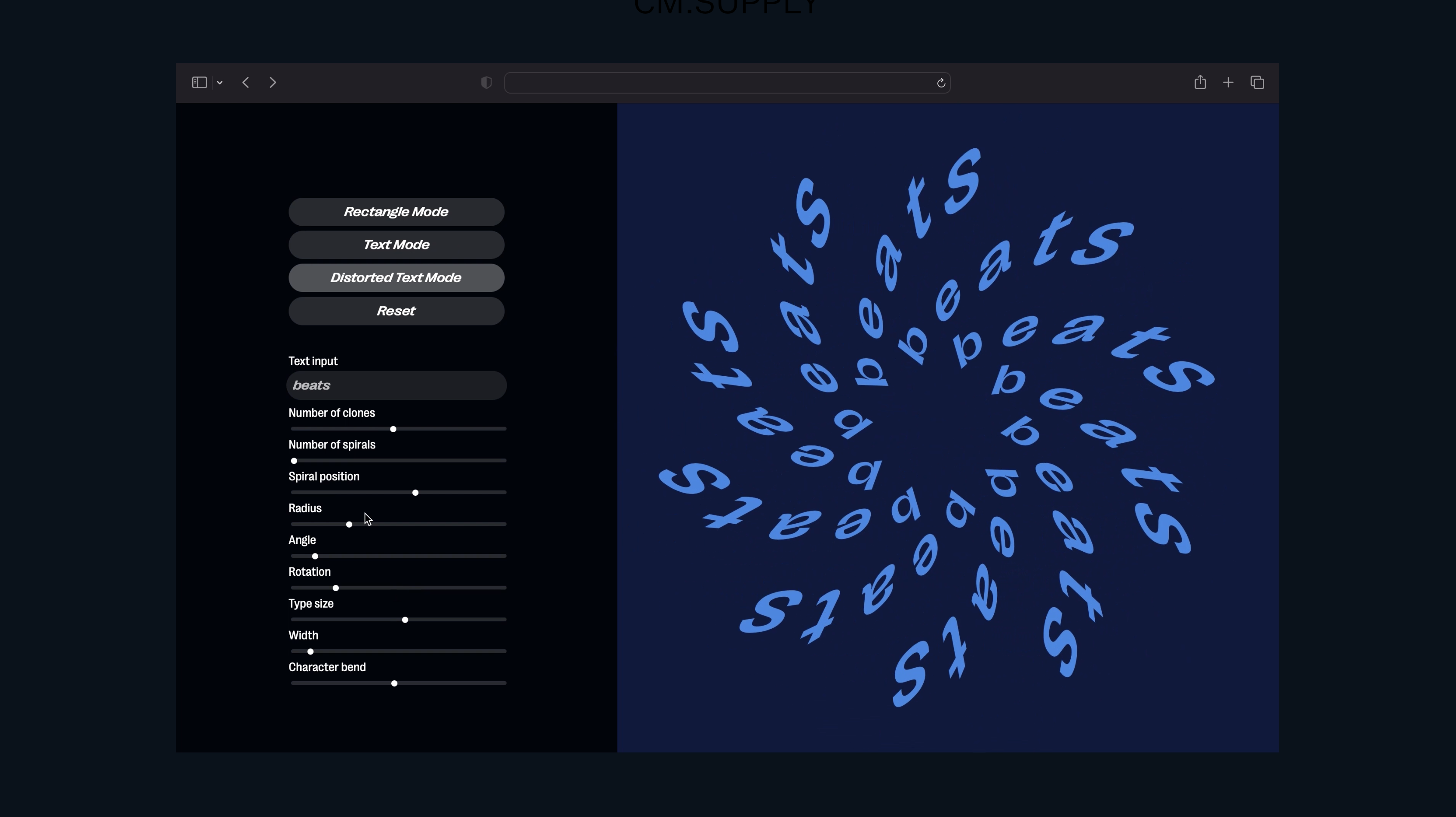Viewport: 1456px width, 817px height.
Task: Open sidebar options dropdown chevron
Action: [x=220, y=83]
